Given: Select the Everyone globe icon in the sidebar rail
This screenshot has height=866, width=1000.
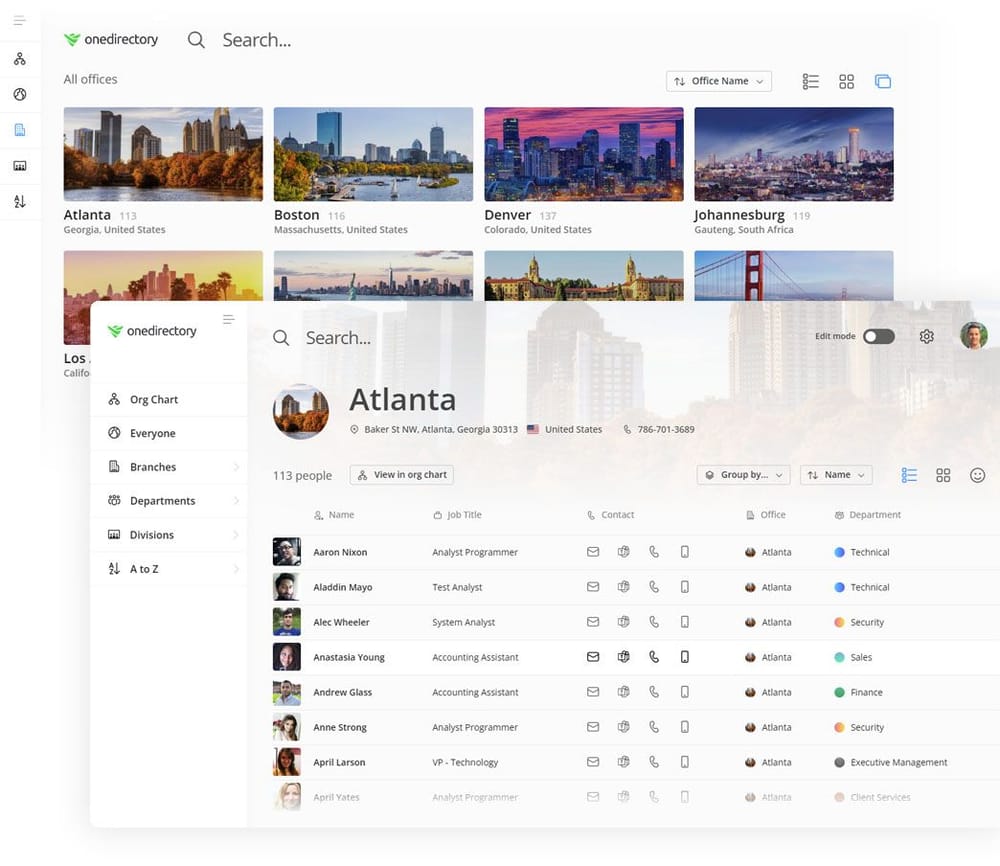Looking at the screenshot, I should pos(20,94).
